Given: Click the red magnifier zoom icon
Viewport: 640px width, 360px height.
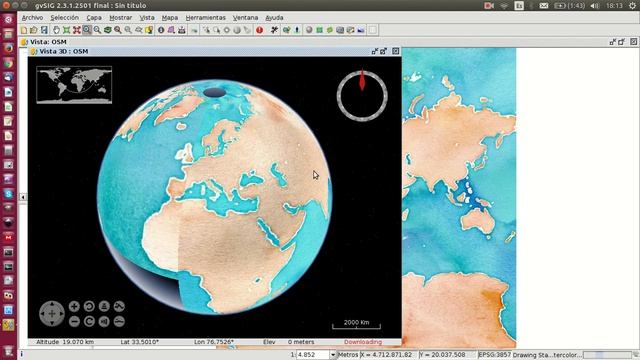Looking at the screenshot, I should (118, 30).
